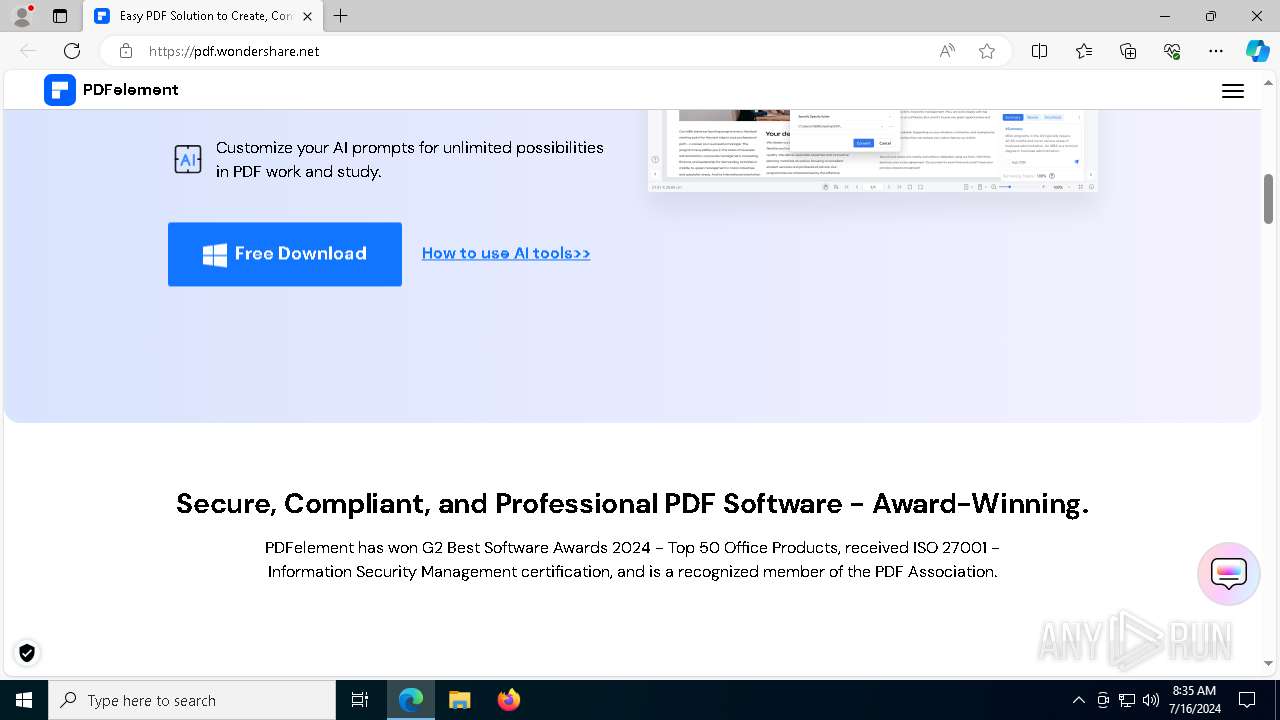This screenshot has height=720, width=1280.
Task: Click the G2 Best Software Awards paragraph
Action: click(632, 560)
